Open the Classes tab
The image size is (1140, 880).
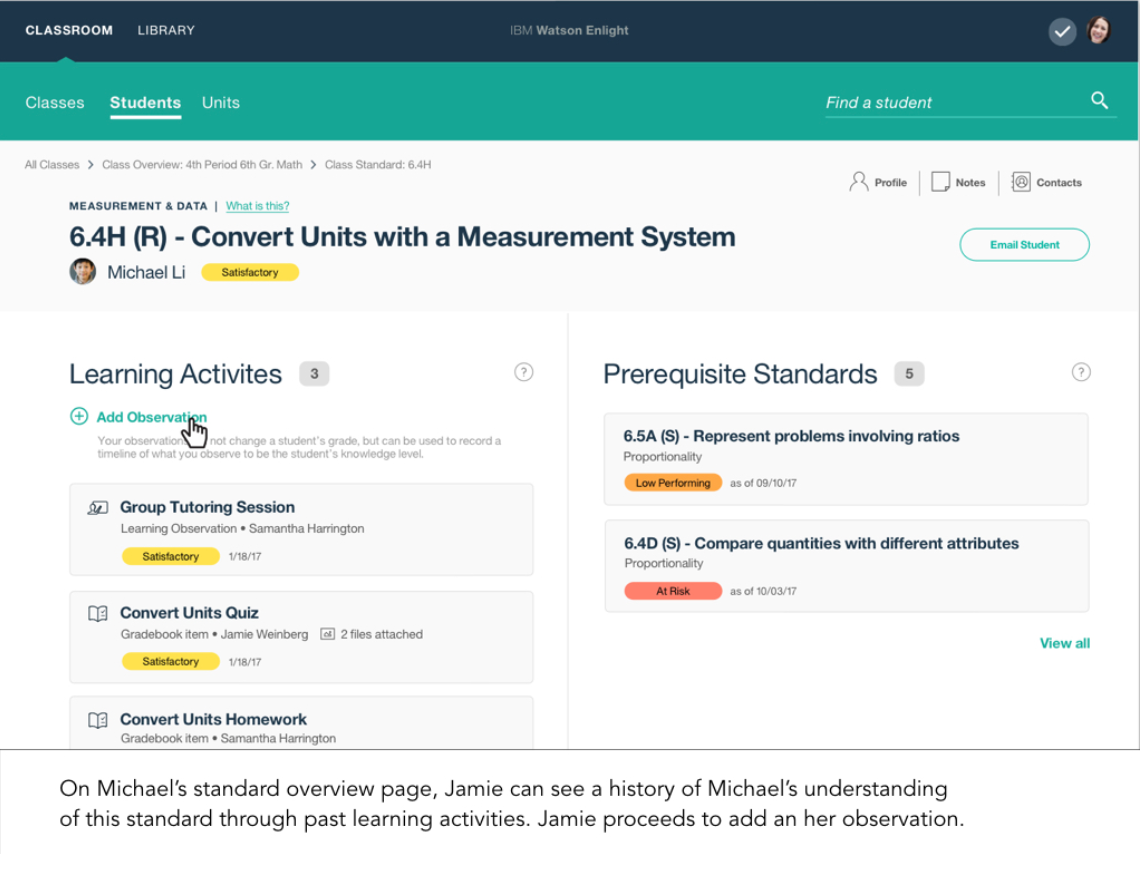point(55,103)
